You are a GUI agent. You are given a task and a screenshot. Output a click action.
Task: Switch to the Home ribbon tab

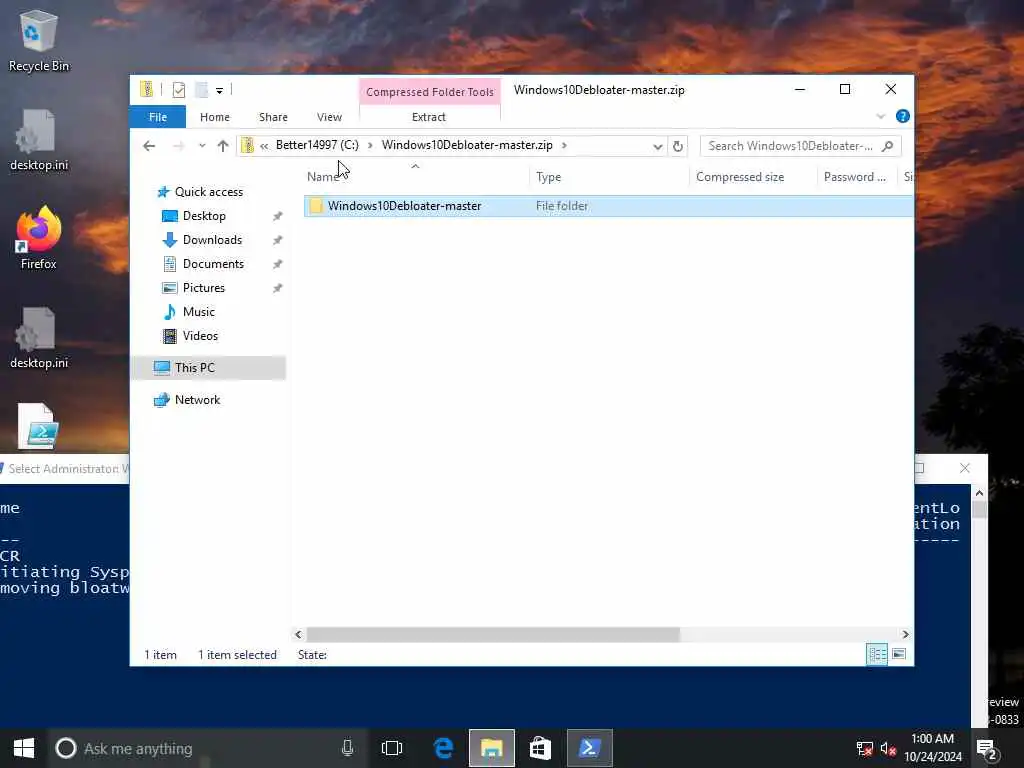[x=215, y=117]
